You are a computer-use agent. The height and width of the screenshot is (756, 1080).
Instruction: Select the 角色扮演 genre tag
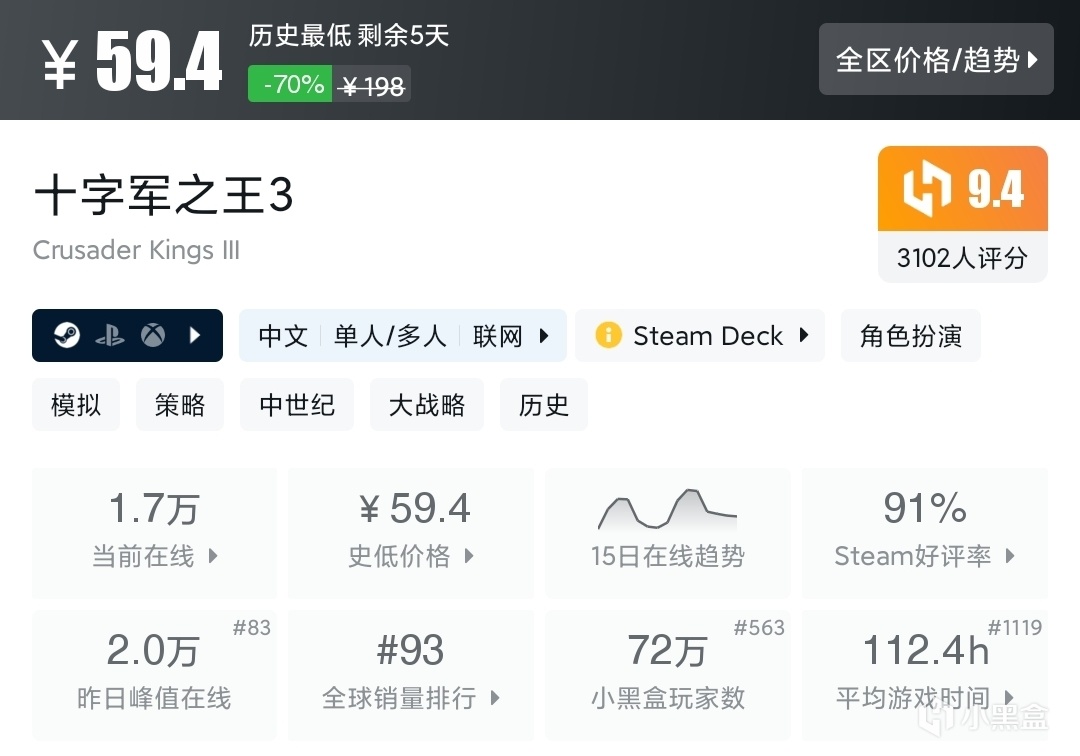click(x=910, y=336)
